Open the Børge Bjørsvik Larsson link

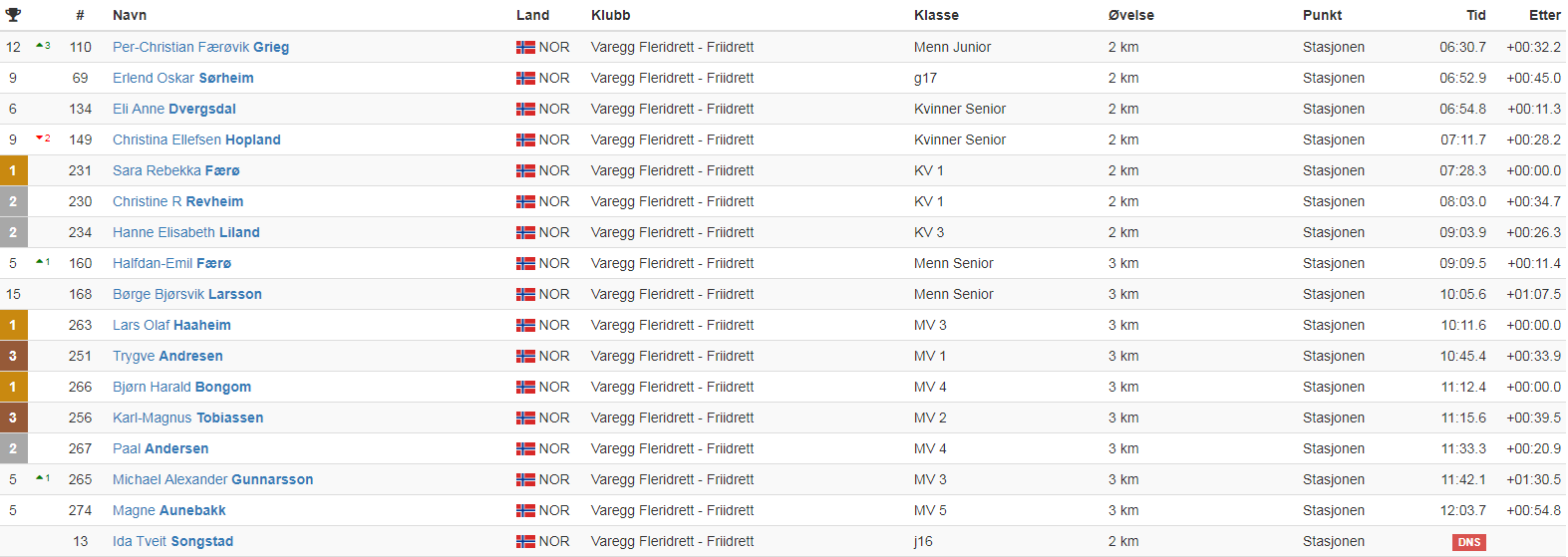(187, 294)
